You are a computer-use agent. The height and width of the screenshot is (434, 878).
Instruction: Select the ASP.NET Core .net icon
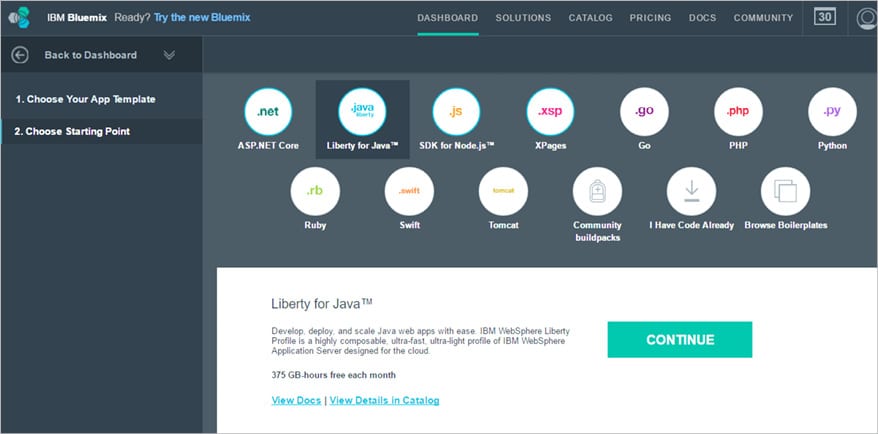(268, 111)
